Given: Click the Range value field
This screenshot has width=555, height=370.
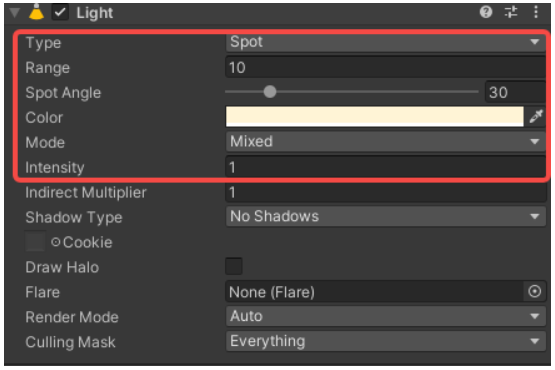Looking at the screenshot, I should coord(385,67).
